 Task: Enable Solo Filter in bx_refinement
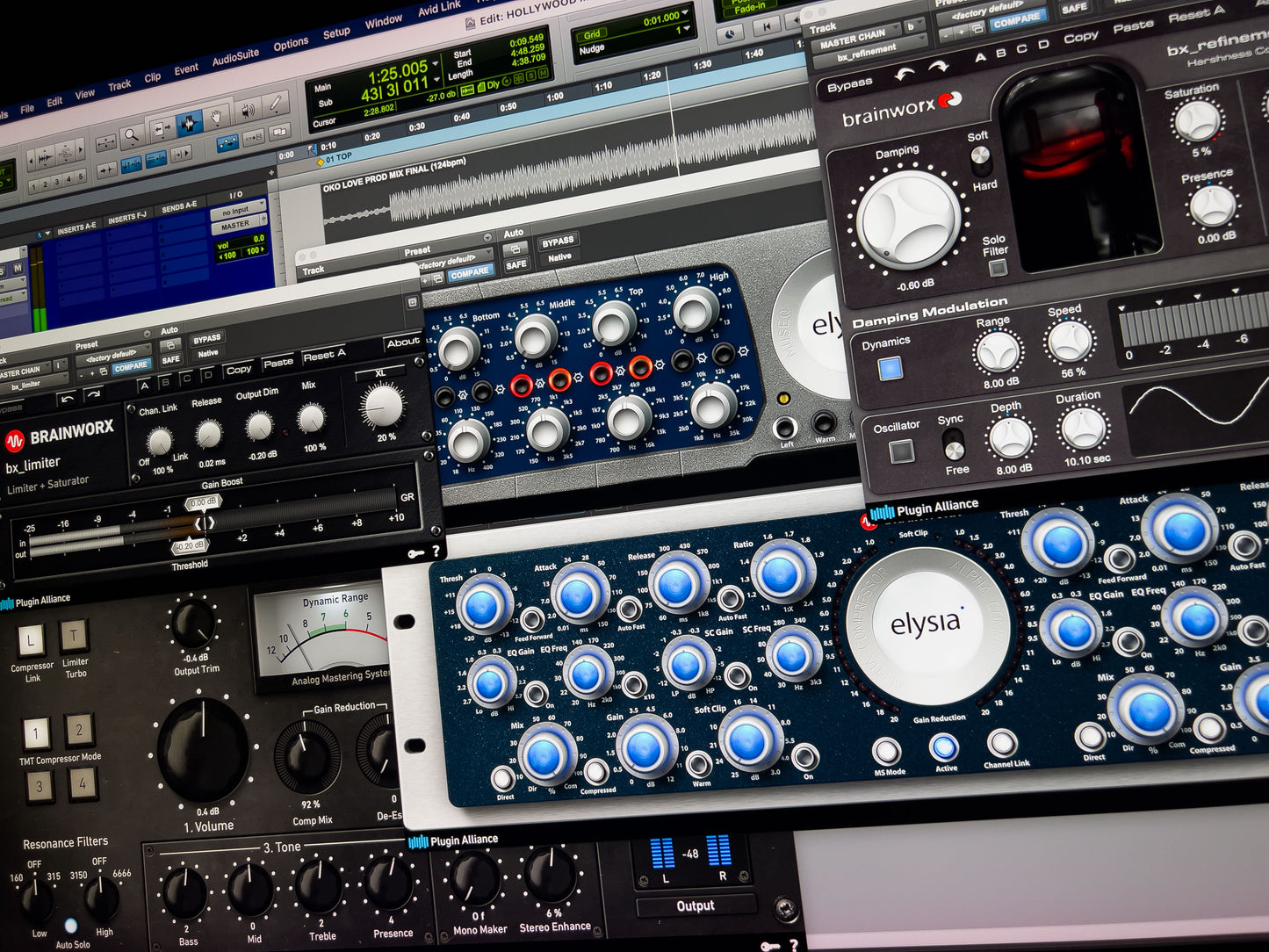tap(998, 268)
